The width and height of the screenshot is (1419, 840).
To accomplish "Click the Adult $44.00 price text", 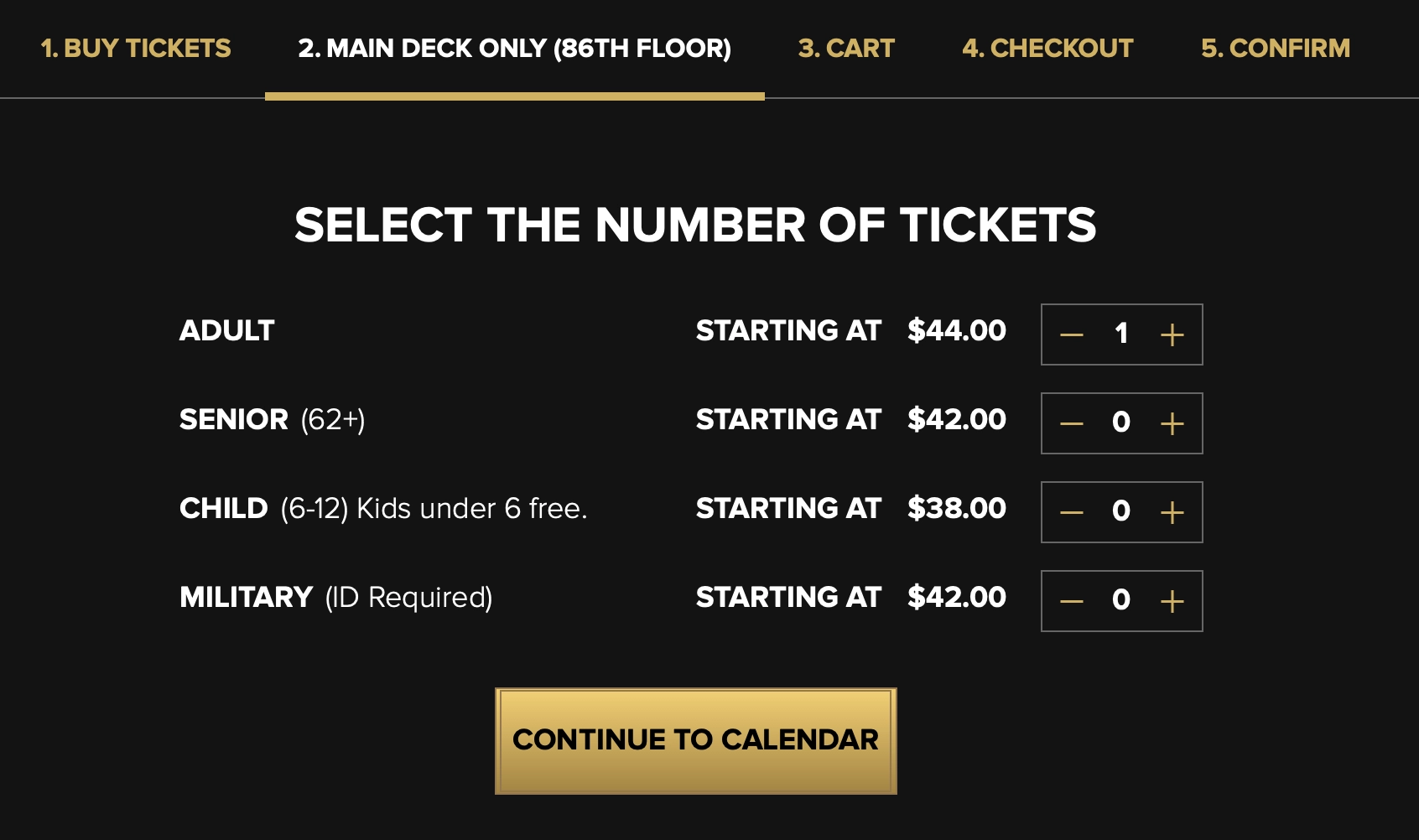I will [957, 331].
